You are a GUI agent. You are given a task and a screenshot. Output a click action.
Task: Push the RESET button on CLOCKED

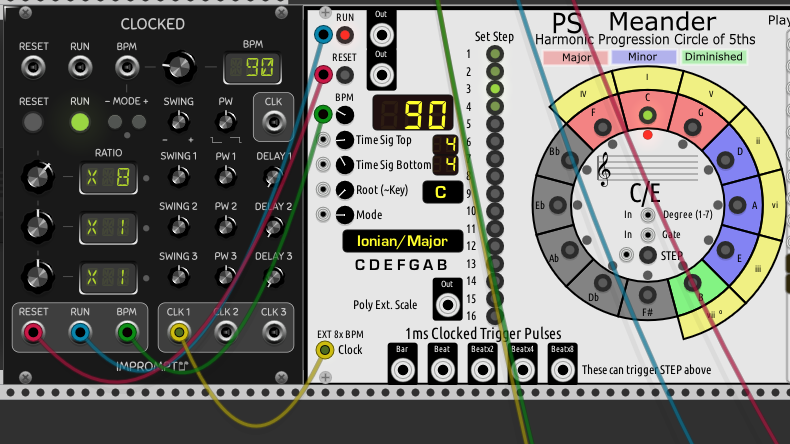click(33, 122)
